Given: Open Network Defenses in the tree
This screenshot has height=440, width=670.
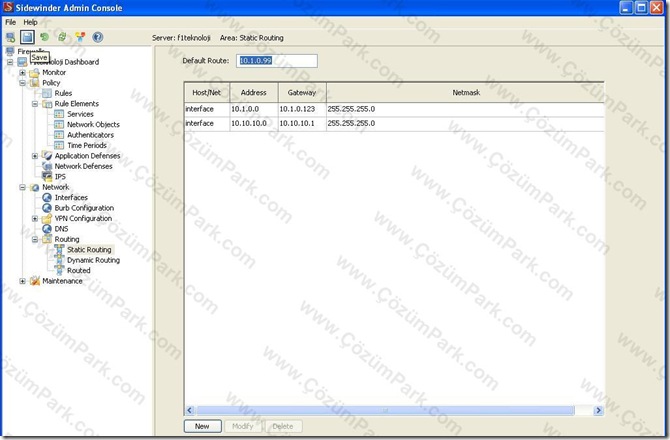Looking at the screenshot, I should pyautogui.click(x=83, y=166).
